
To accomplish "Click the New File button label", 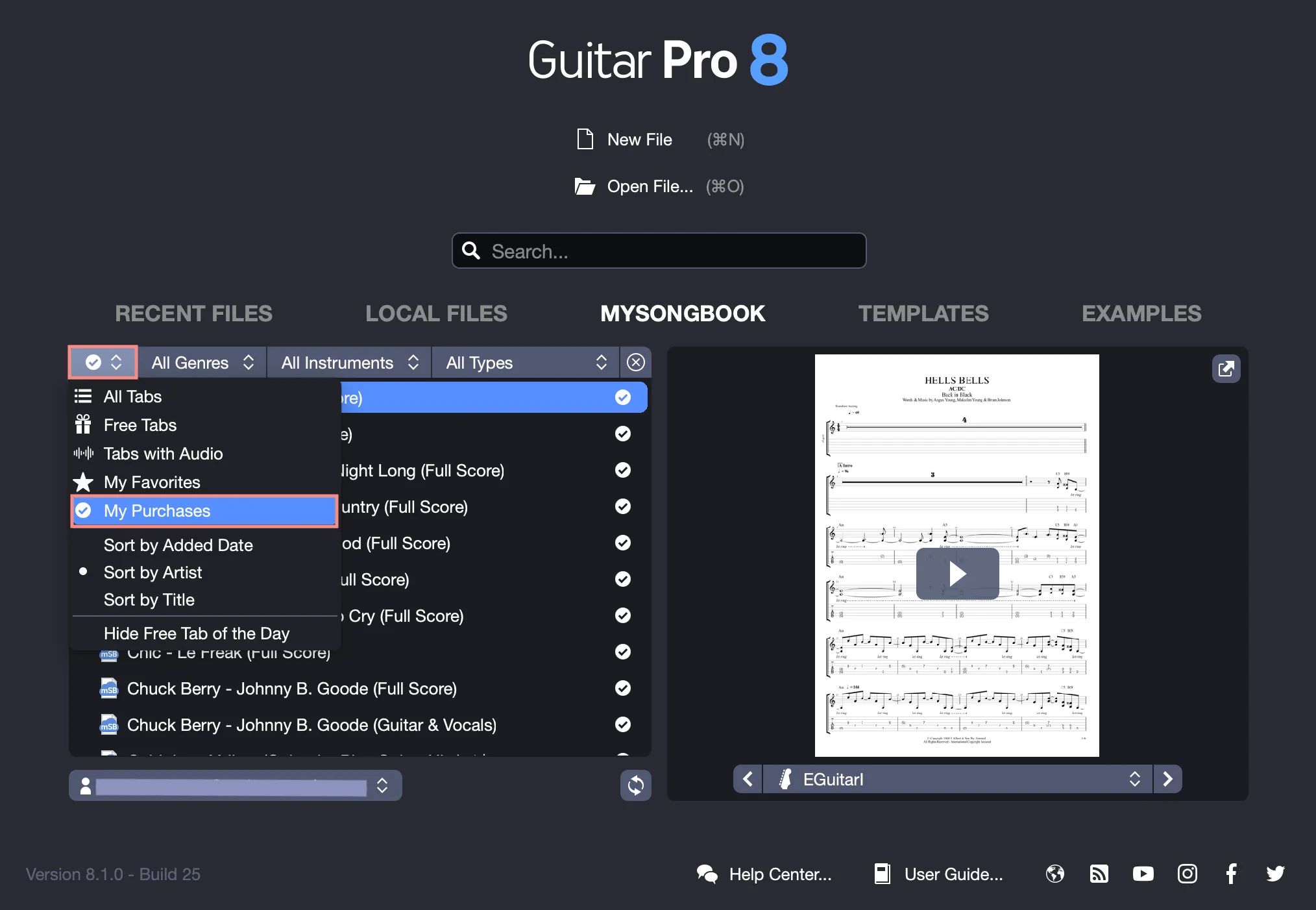I will (640, 140).
